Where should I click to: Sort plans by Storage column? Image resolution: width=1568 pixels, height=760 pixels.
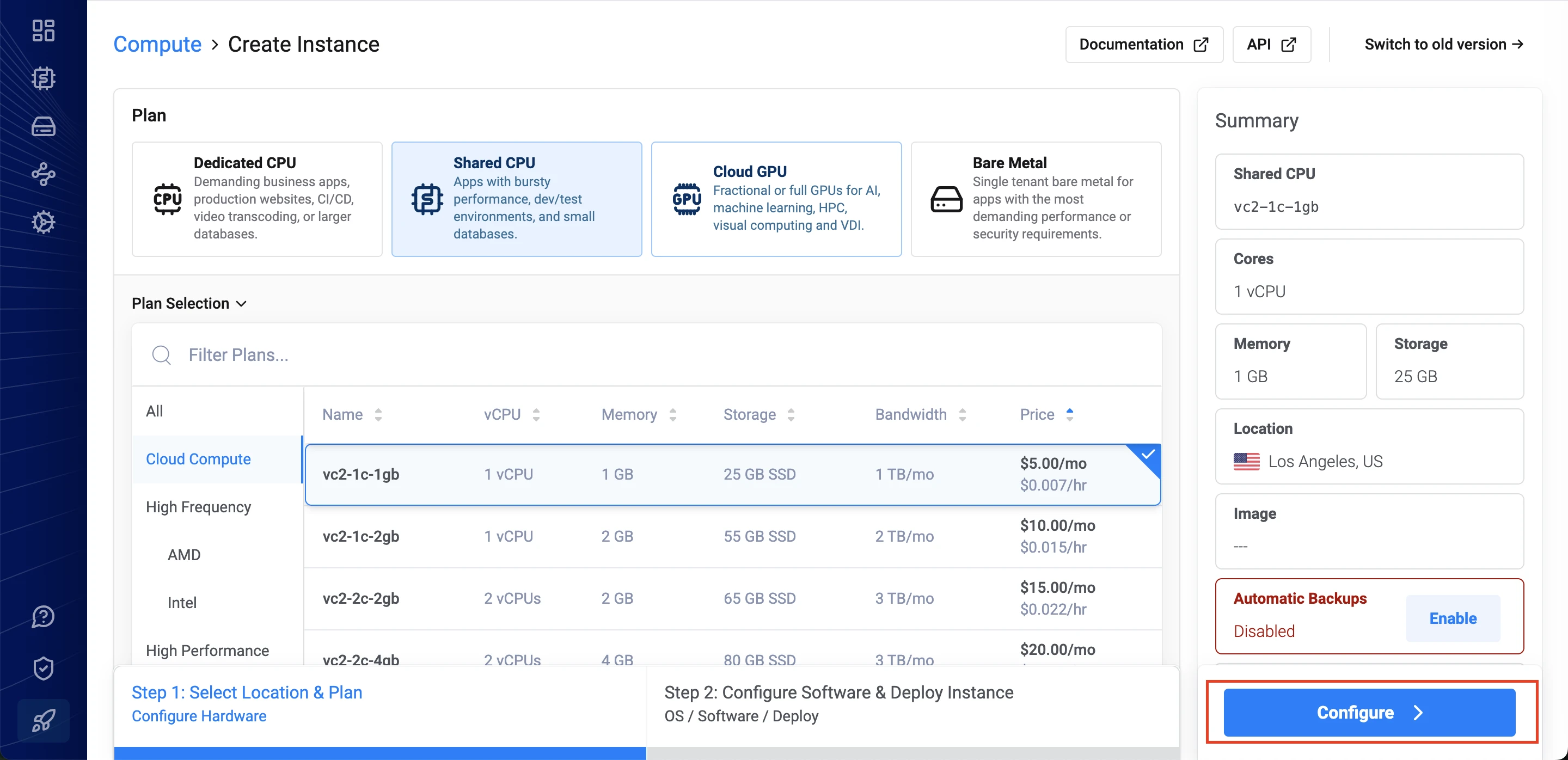[759, 414]
